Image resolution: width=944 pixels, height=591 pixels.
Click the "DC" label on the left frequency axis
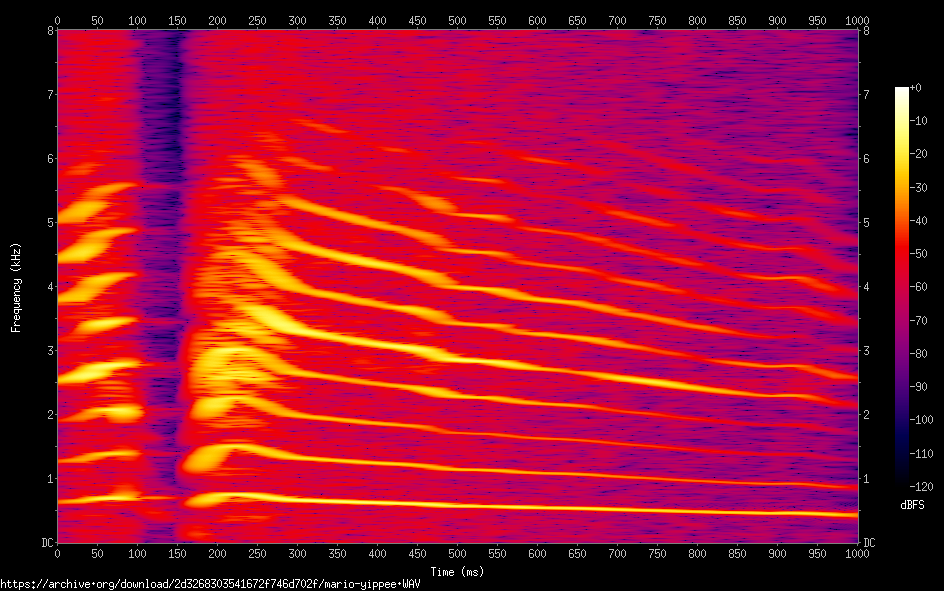(x=46, y=543)
